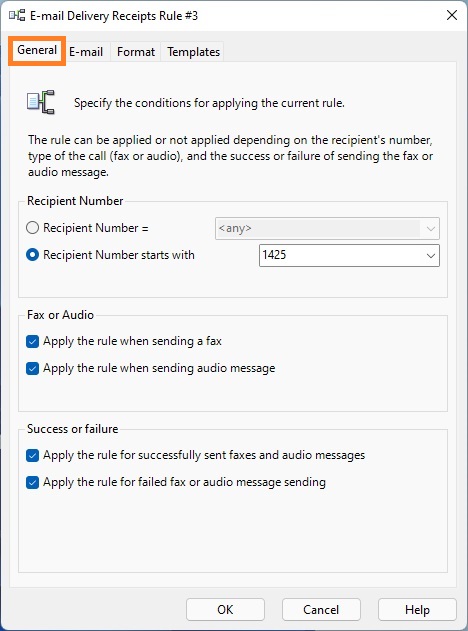Select the General tab
468x631 pixels.
(37, 50)
